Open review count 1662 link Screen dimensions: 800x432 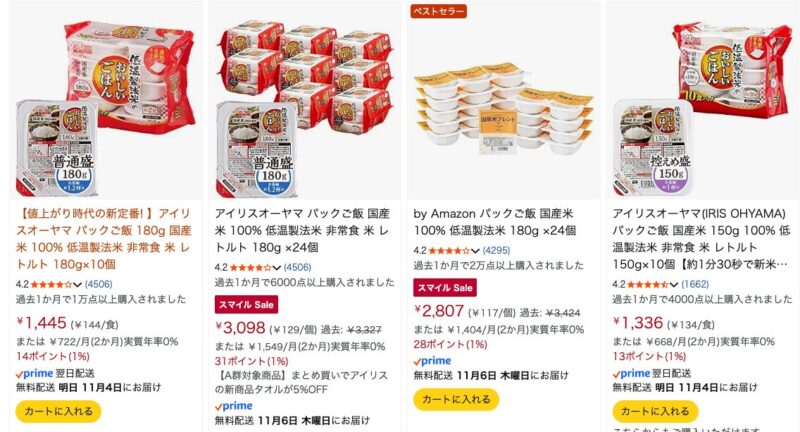[695, 285]
